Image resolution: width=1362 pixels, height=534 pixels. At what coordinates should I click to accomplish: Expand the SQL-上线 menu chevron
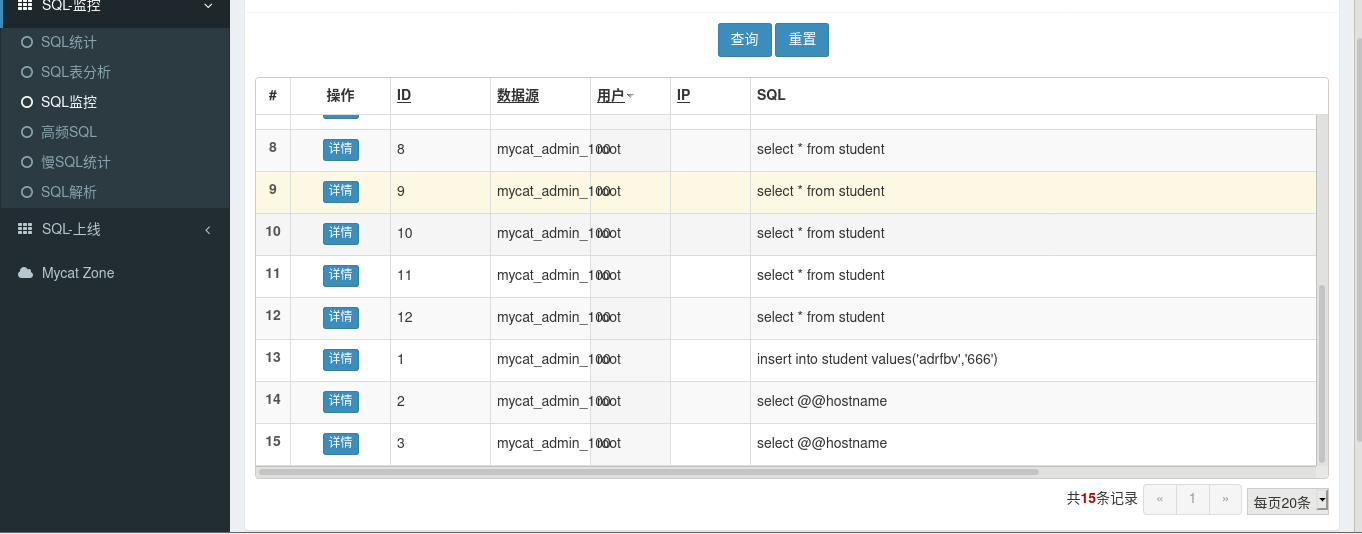(x=208, y=230)
